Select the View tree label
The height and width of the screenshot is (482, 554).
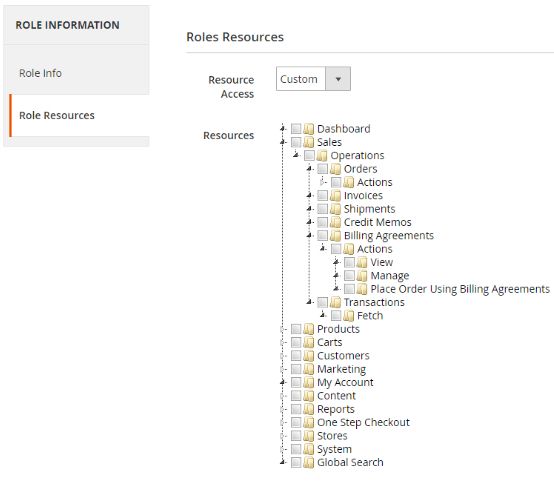tap(382, 263)
